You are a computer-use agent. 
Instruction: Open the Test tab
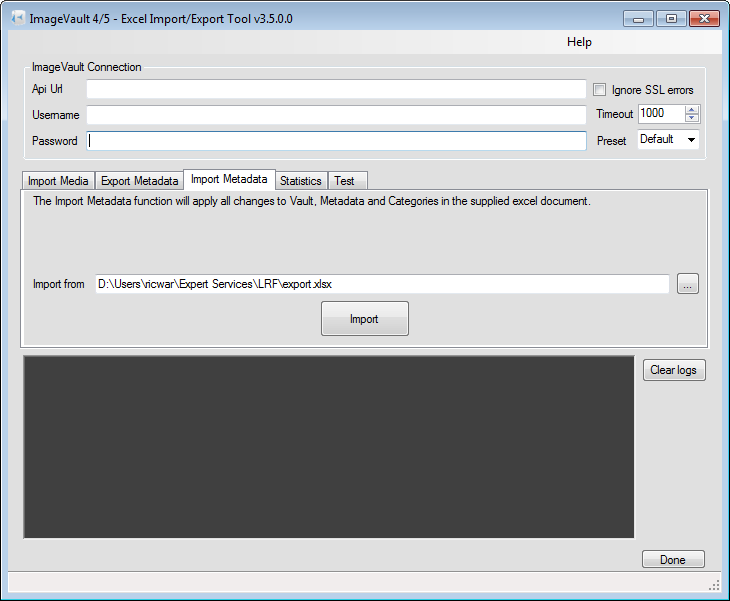pos(347,181)
